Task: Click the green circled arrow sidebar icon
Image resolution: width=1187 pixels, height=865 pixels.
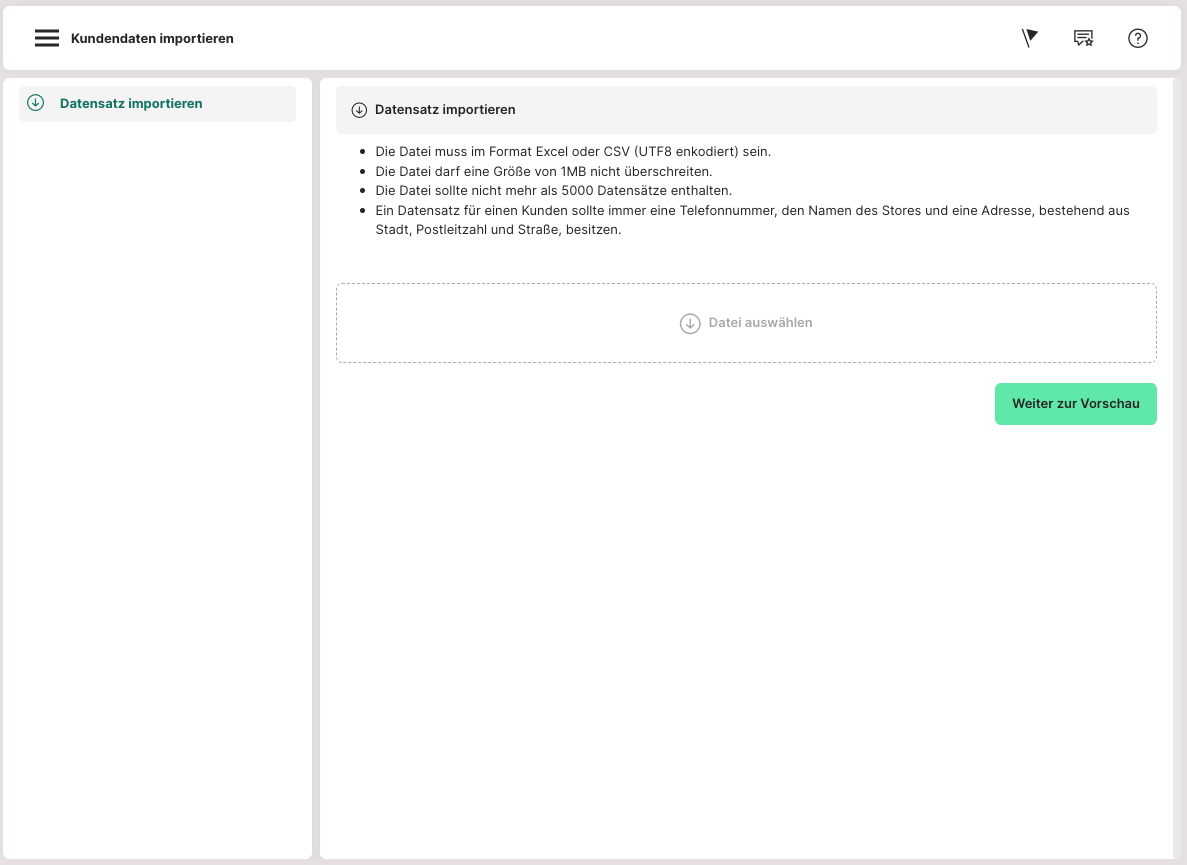Action: [36, 103]
